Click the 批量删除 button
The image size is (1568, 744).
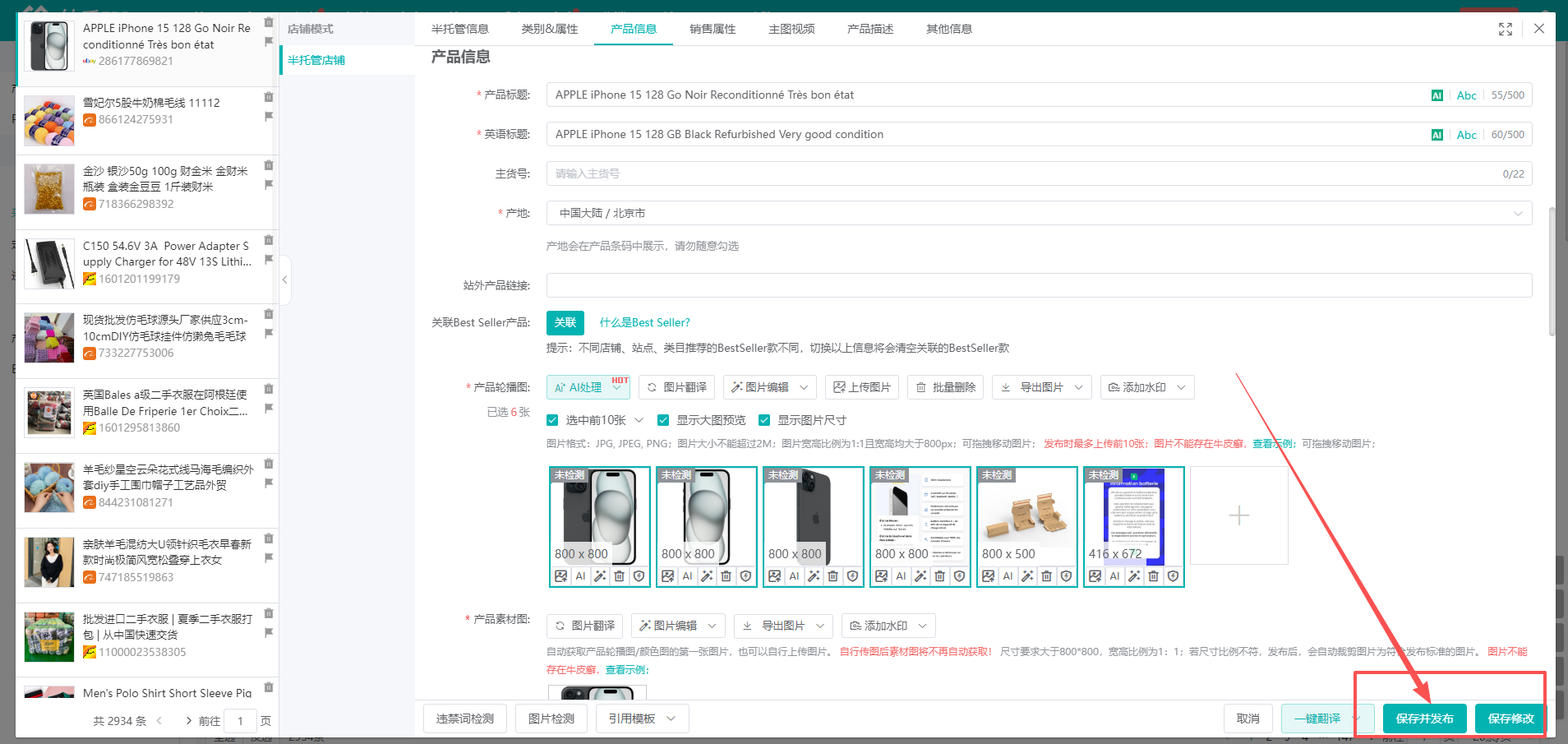tap(946, 387)
